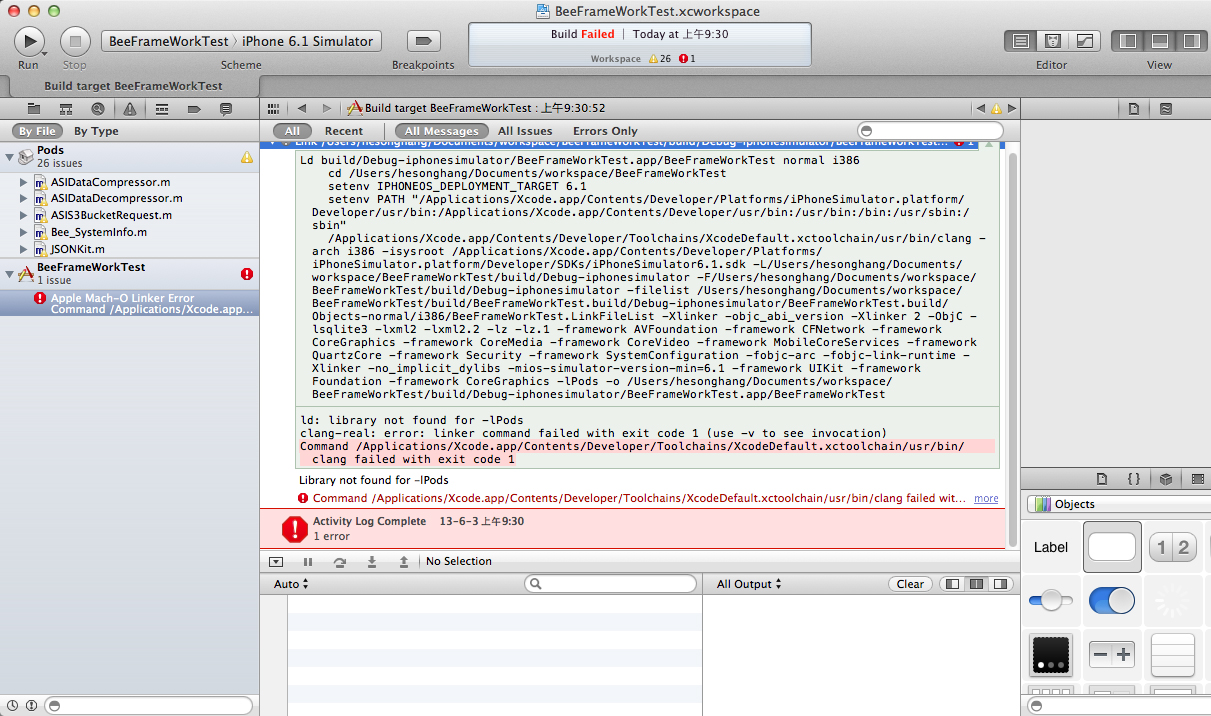Collapse the Pods issue group
The image size is (1211, 716).
click(x=9, y=156)
